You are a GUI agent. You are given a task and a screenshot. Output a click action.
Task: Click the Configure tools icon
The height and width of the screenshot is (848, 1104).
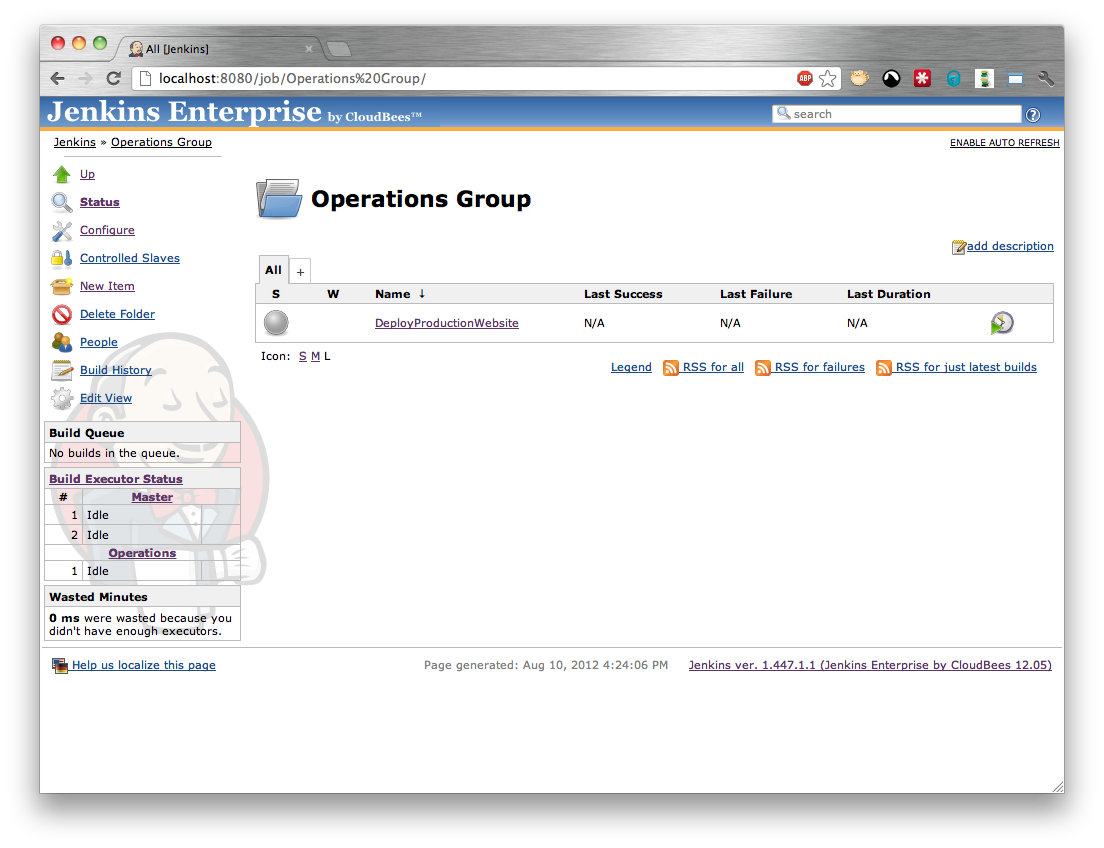click(x=62, y=230)
